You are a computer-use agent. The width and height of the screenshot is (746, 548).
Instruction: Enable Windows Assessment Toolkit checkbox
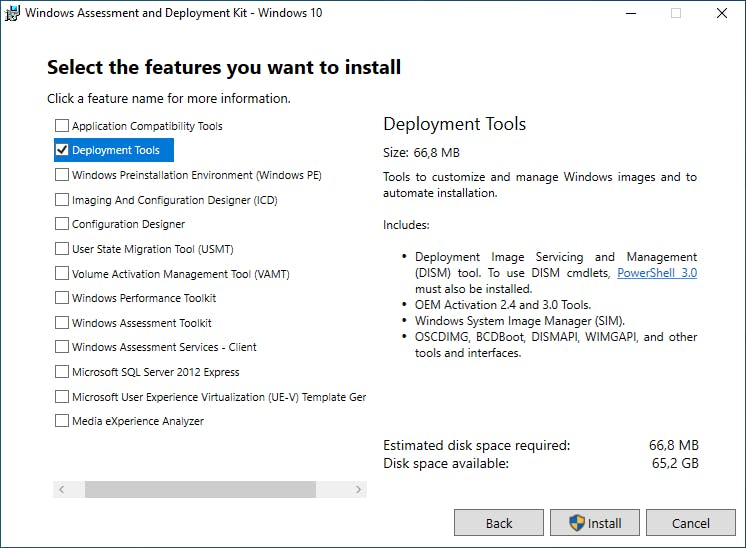[62, 323]
